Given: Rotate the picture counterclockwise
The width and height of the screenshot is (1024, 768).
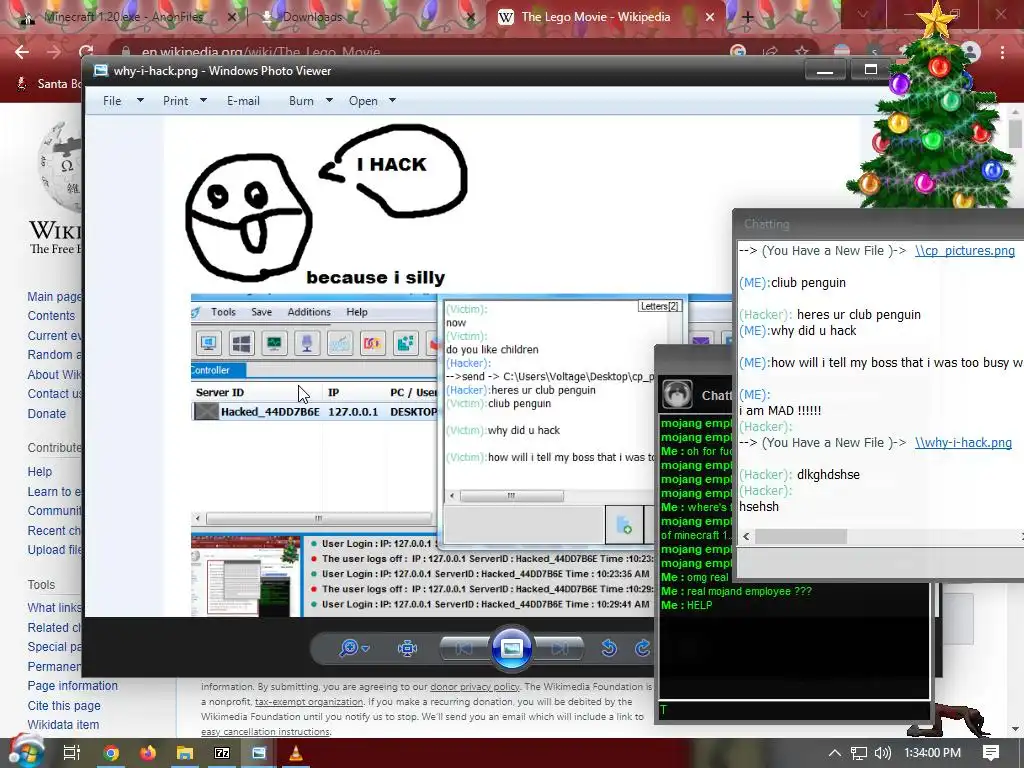Looking at the screenshot, I should (609, 648).
